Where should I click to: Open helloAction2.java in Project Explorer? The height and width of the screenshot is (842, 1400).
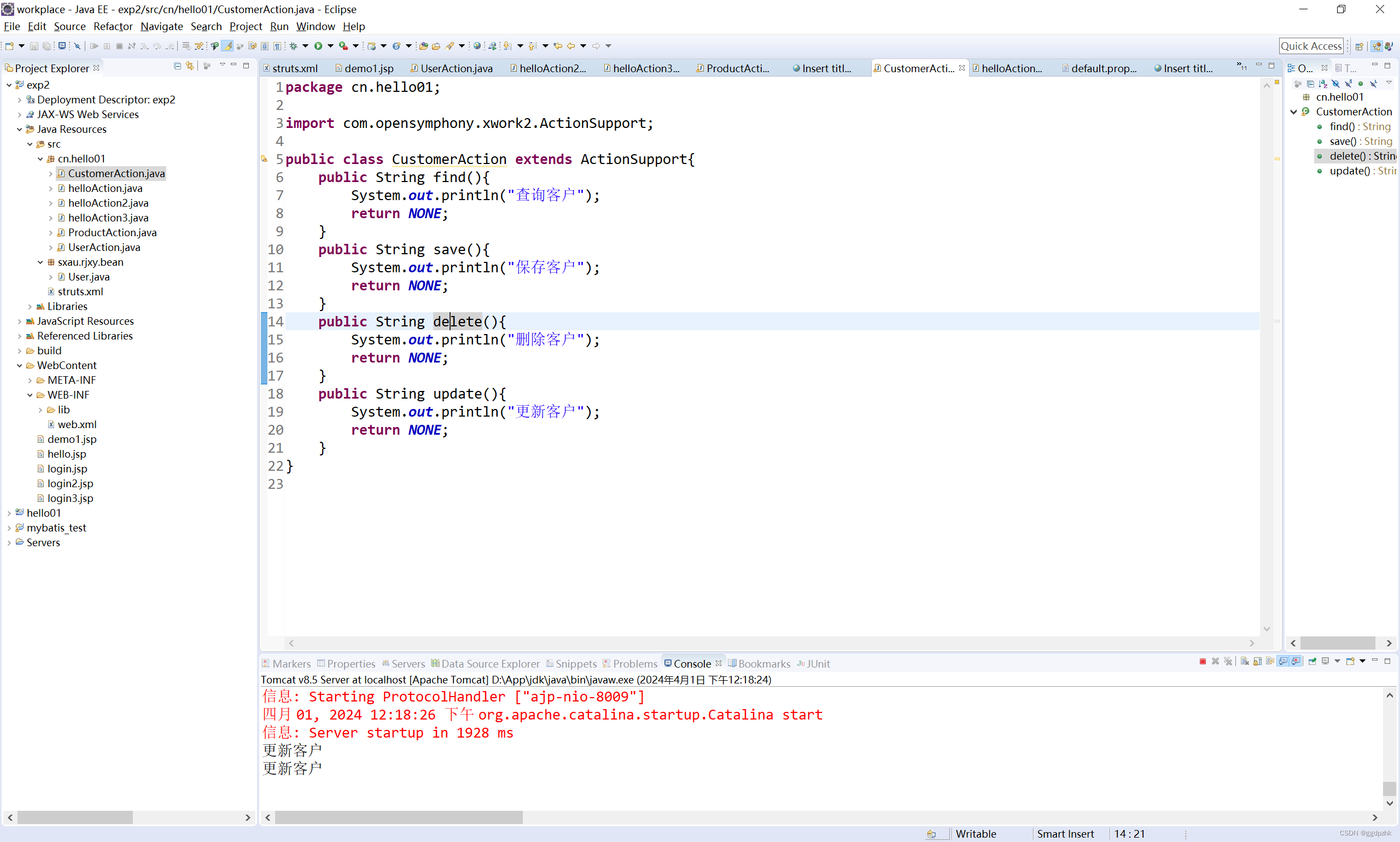108,203
